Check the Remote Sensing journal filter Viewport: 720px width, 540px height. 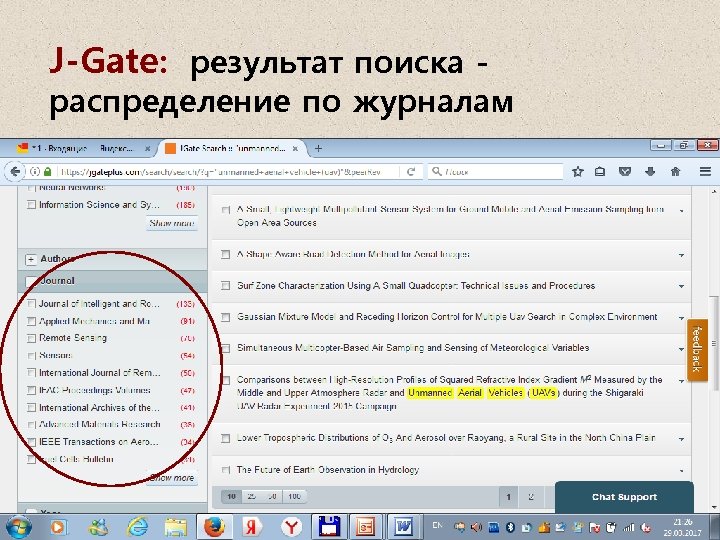pyautogui.click(x=31, y=338)
